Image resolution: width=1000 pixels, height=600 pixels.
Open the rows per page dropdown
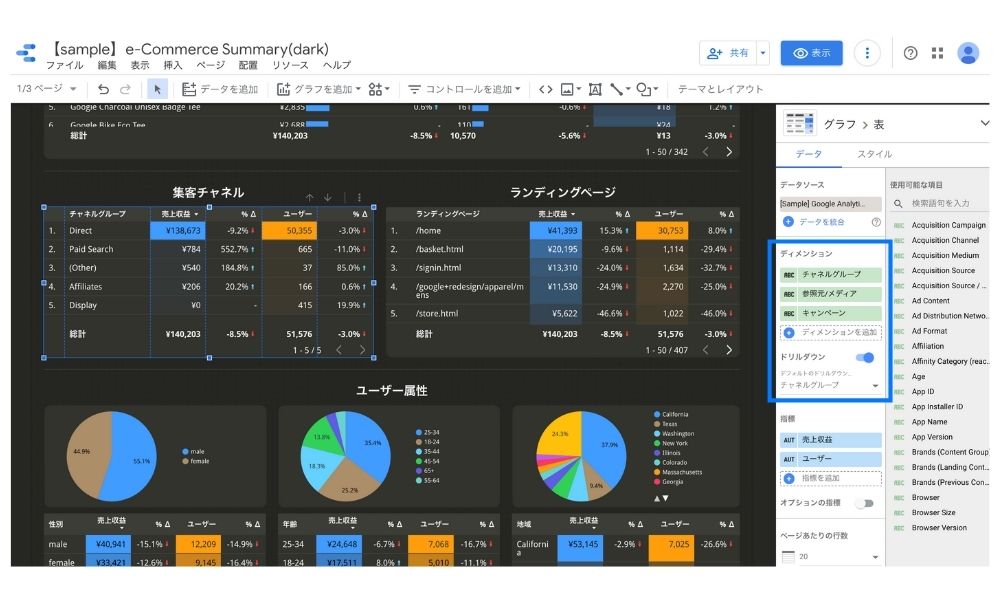point(830,557)
